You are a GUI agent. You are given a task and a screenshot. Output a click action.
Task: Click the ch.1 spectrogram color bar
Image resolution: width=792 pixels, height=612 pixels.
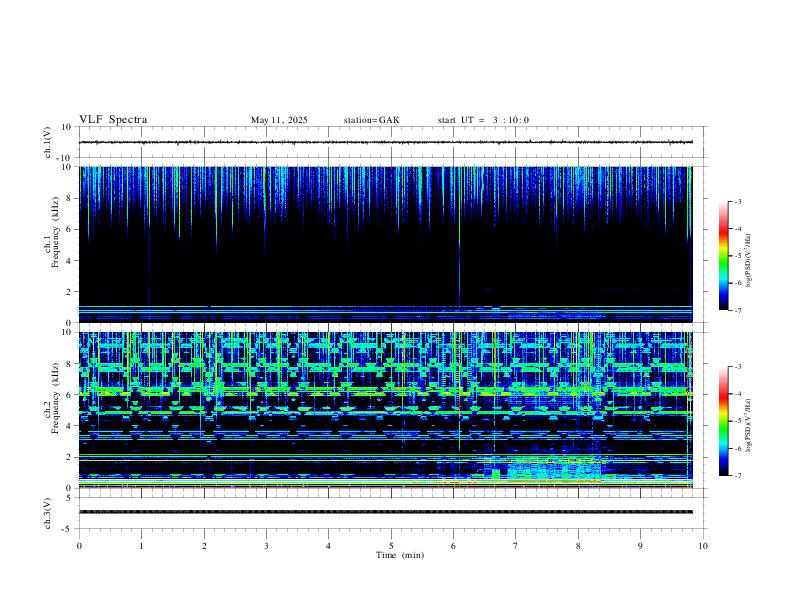(x=724, y=256)
